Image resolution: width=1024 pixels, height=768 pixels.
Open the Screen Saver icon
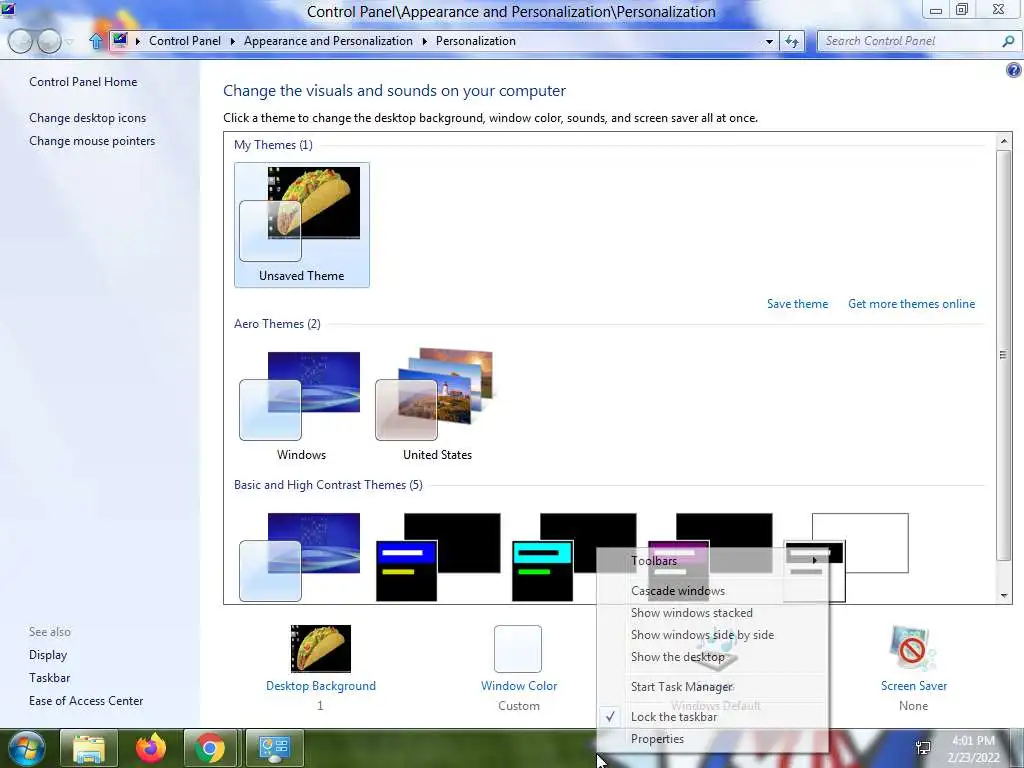pos(912,648)
